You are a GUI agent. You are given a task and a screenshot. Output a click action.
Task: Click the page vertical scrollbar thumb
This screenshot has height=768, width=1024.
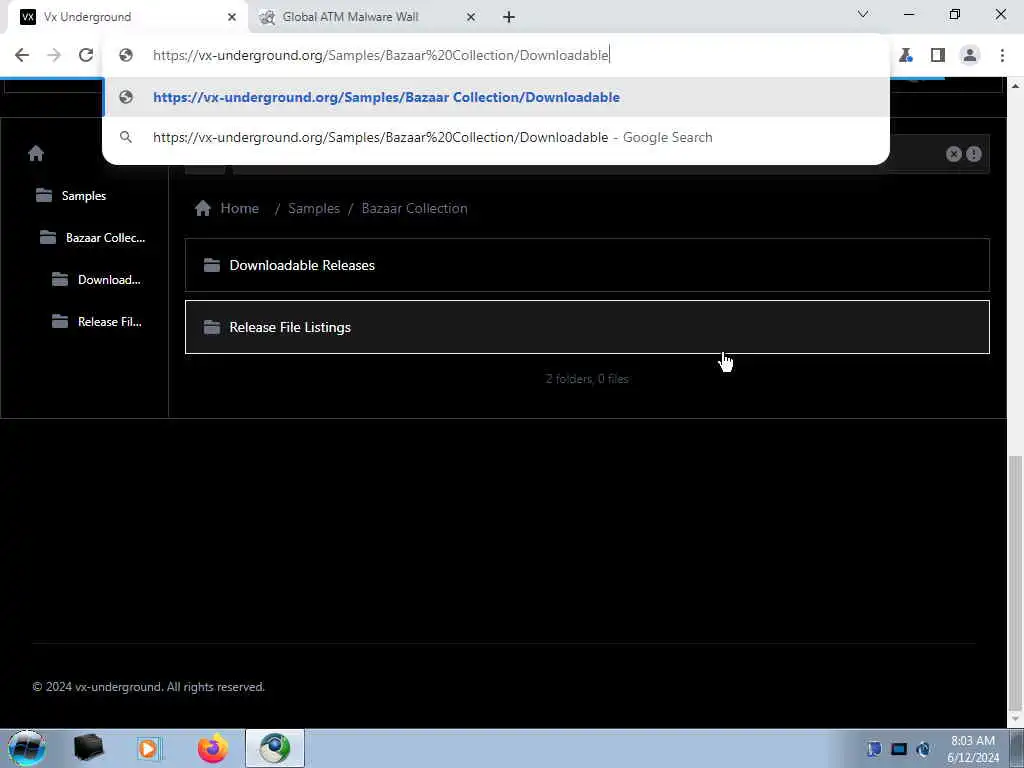click(x=1016, y=581)
